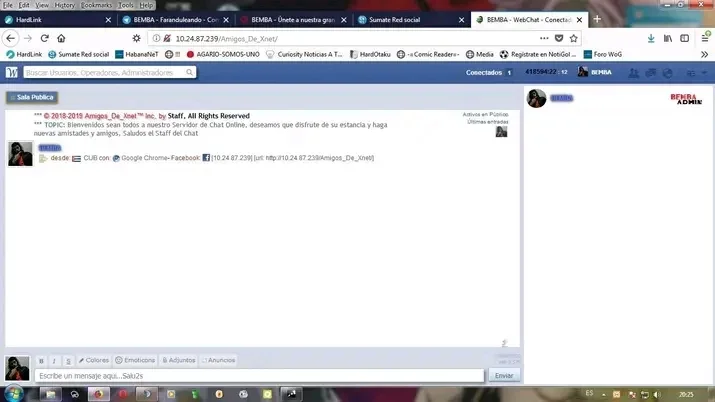The width and height of the screenshot is (715, 402).
Task: Click last entries avatar thumbnail
Action: pos(501,132)
